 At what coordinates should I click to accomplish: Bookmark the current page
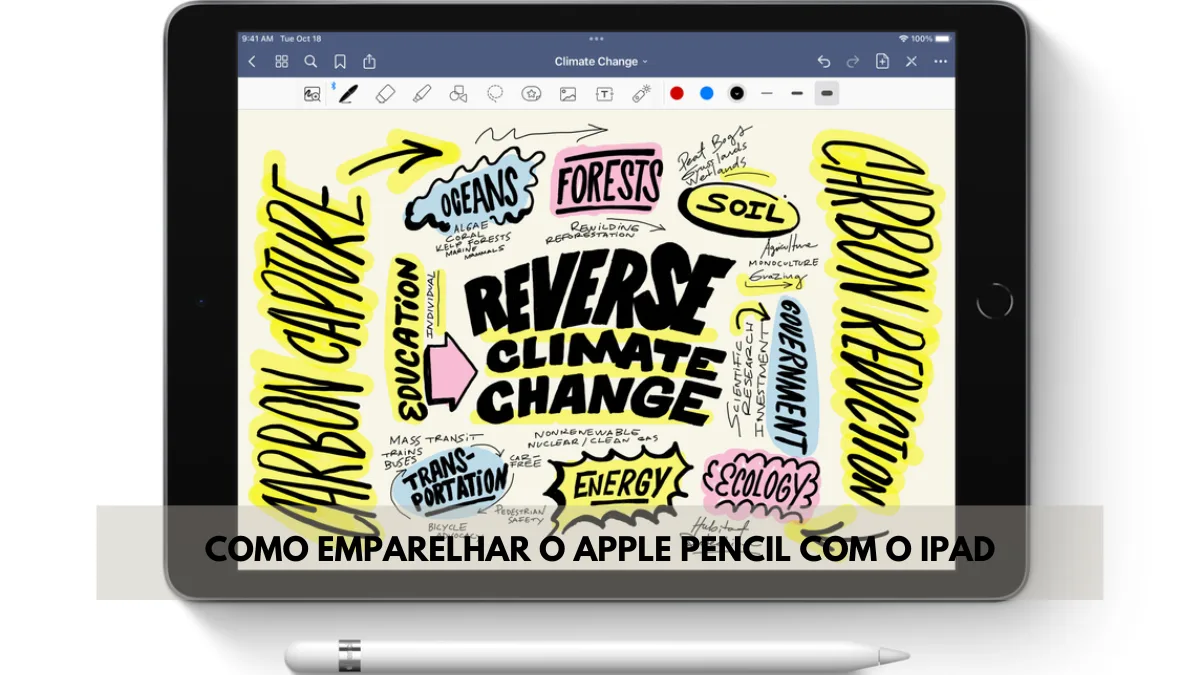point(340,62)
